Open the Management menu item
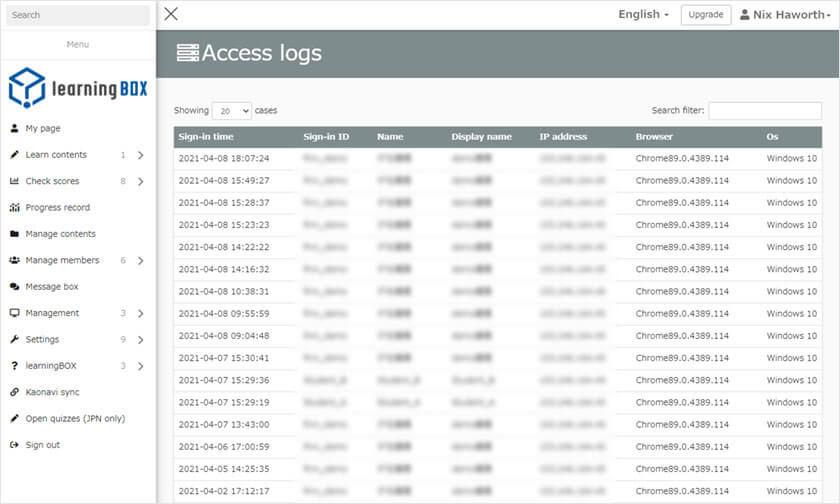 pyautogui.click(x=52, y=313)
